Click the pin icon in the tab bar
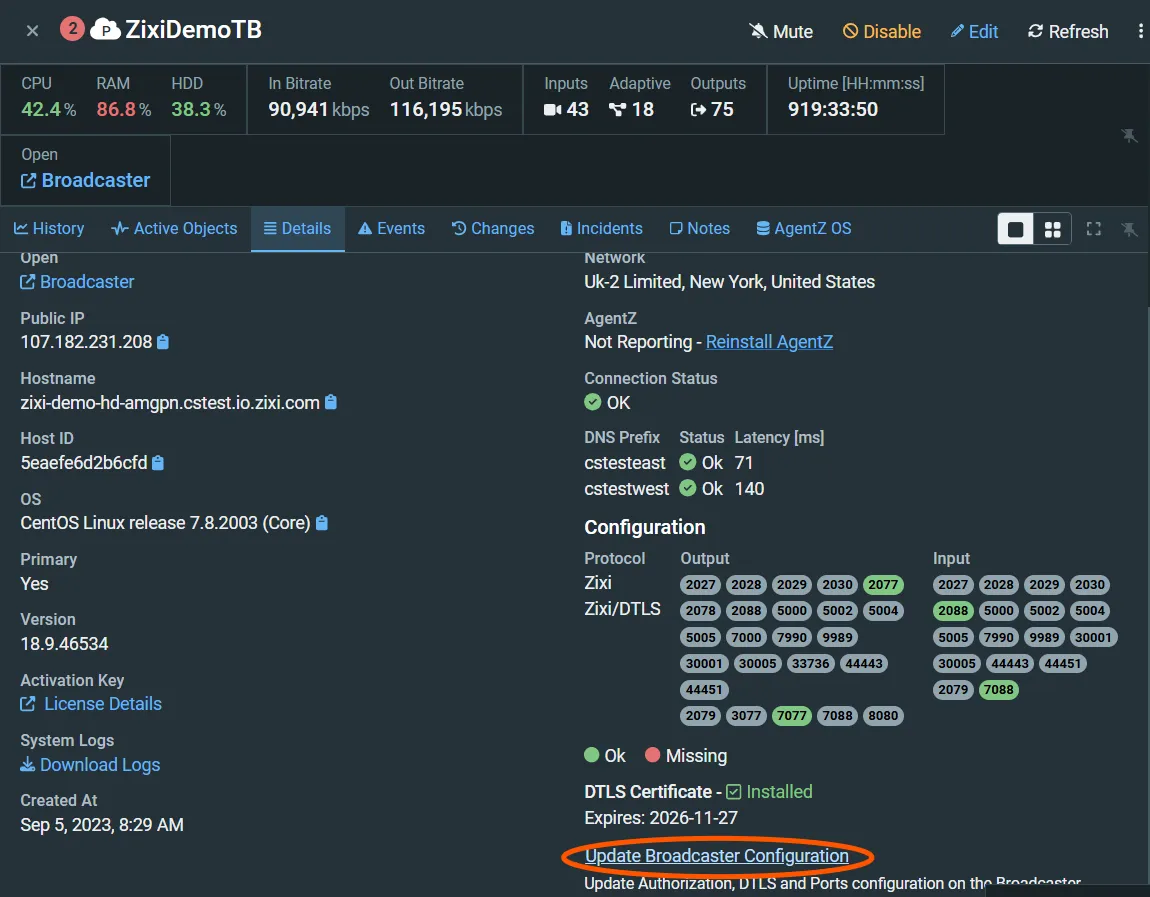 [1129, 230]
